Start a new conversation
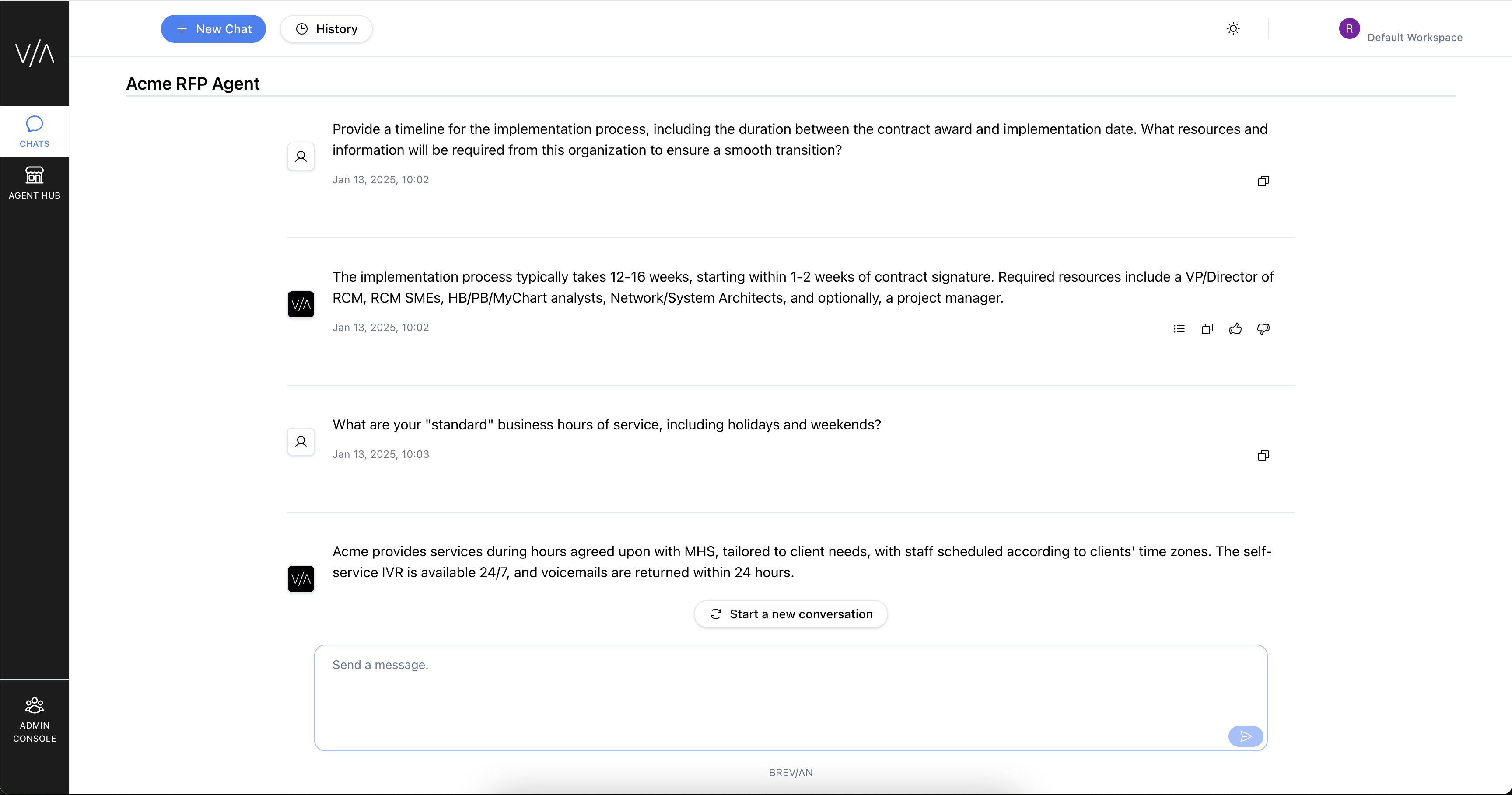This screenshot has height=795, width=1512. tap(790, 614)
